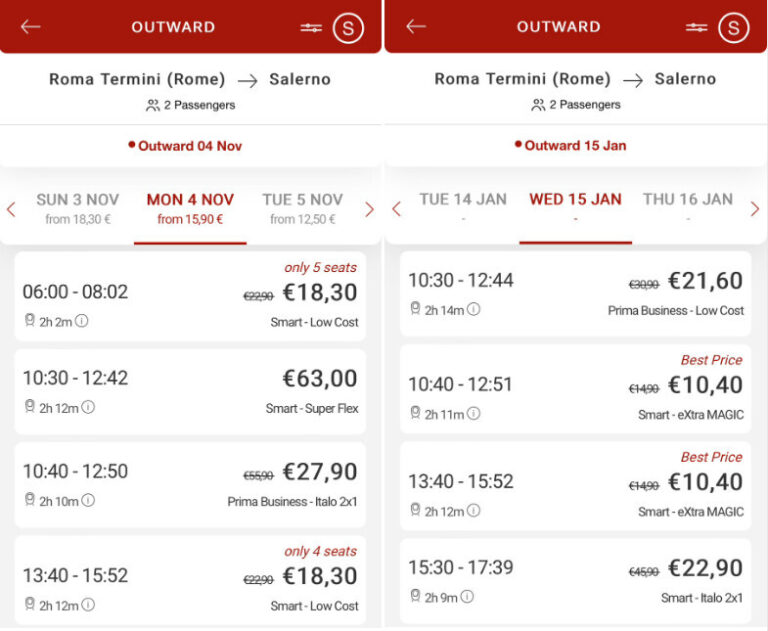The width and height of the screenshot is (768, 631).
Task: Tap the circled S profile icon, left panel
Action: [x=348, y=28]
